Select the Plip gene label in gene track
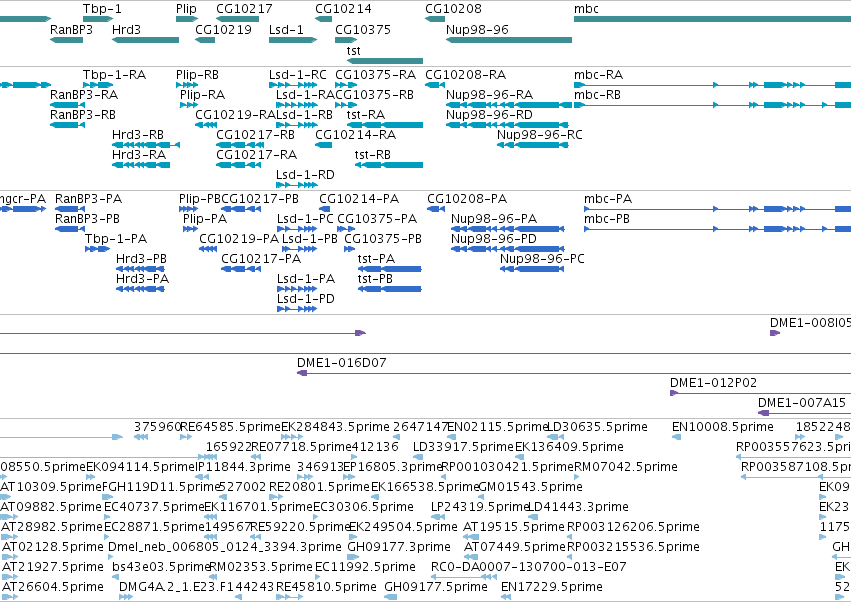The image size is (851, 602). point(186,9)
